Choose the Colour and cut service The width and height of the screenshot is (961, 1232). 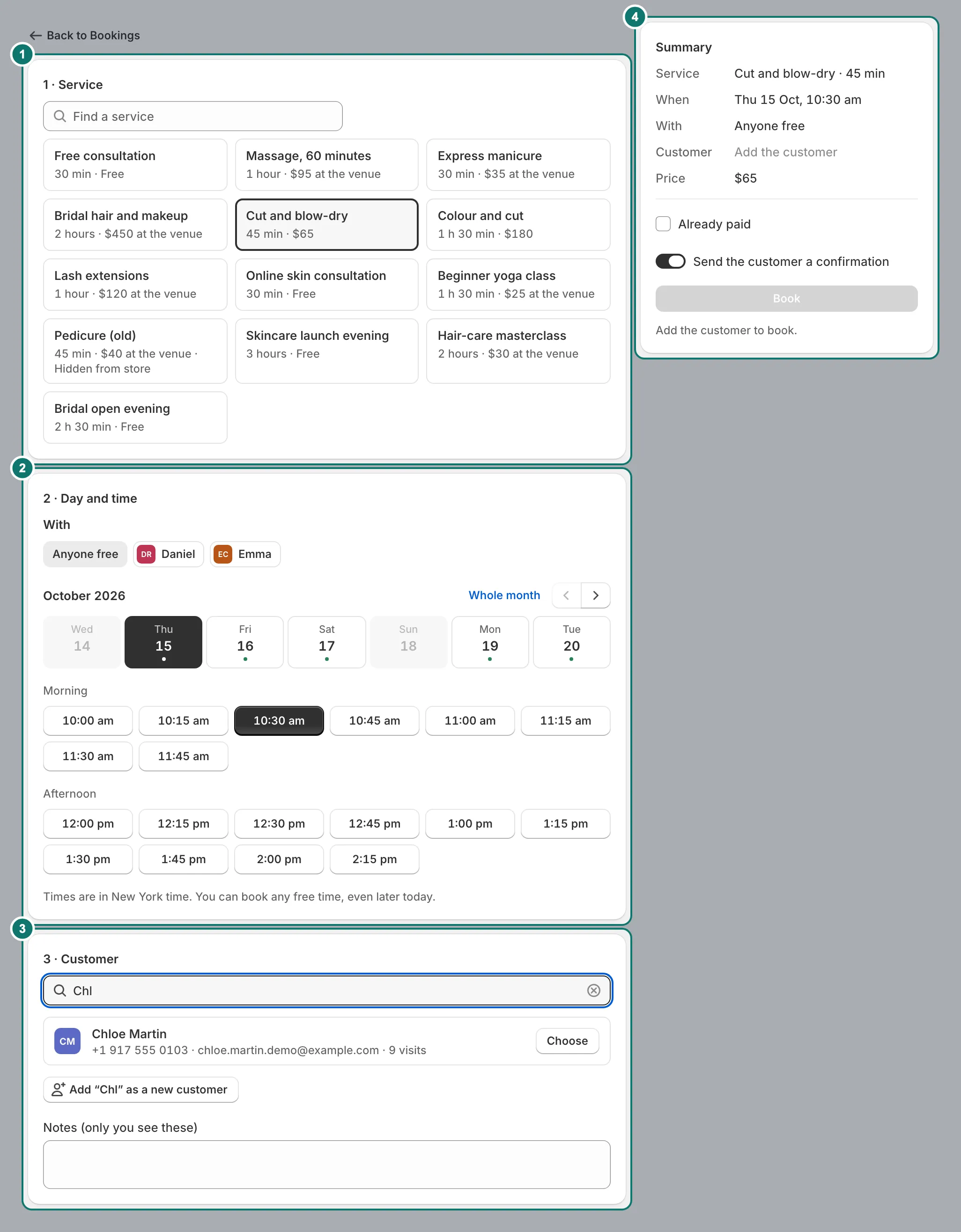point(518,225)
